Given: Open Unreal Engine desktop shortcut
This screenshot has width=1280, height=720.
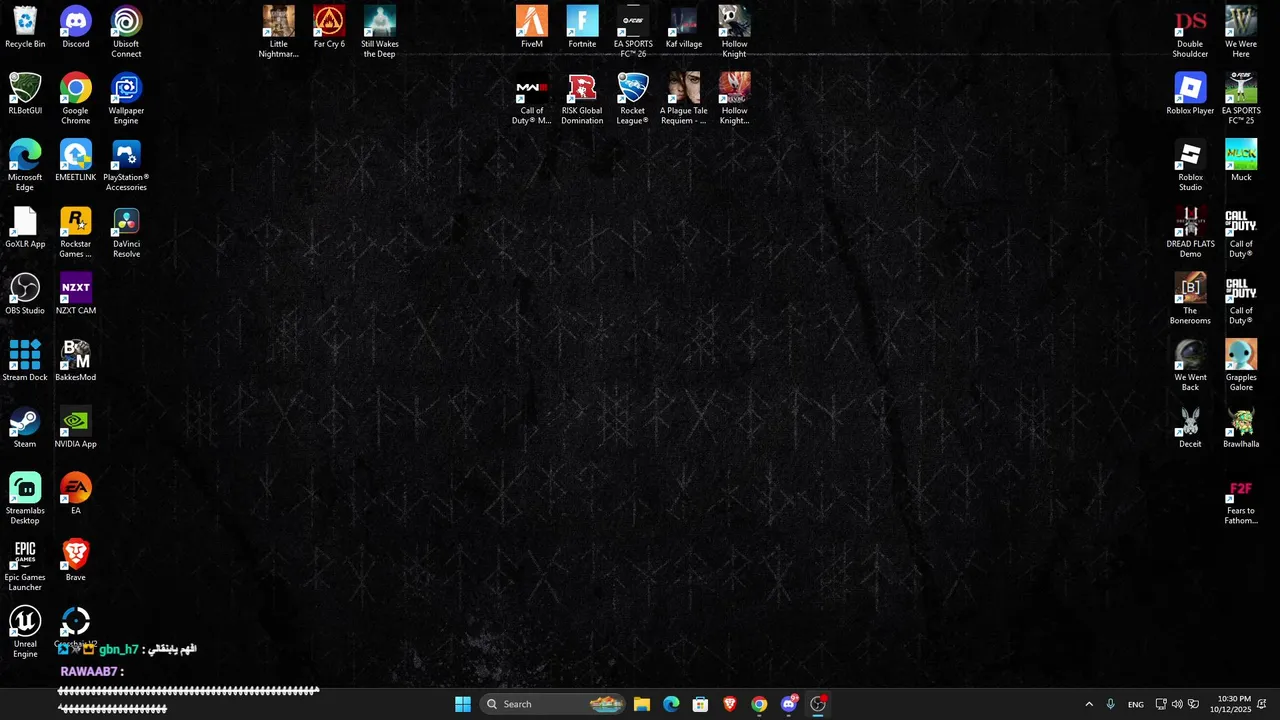Looking at the screenshot, I should pos(25,633).
